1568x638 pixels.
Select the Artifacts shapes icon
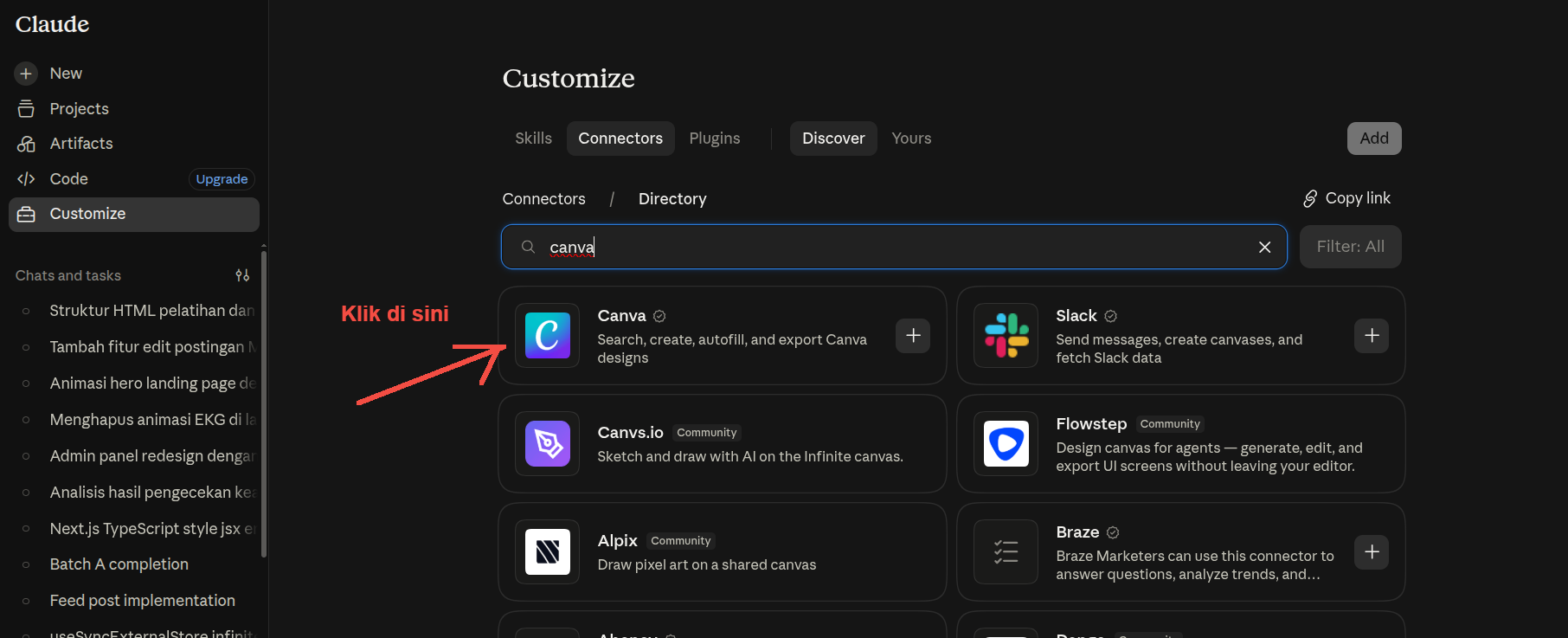tap(26, 144)
